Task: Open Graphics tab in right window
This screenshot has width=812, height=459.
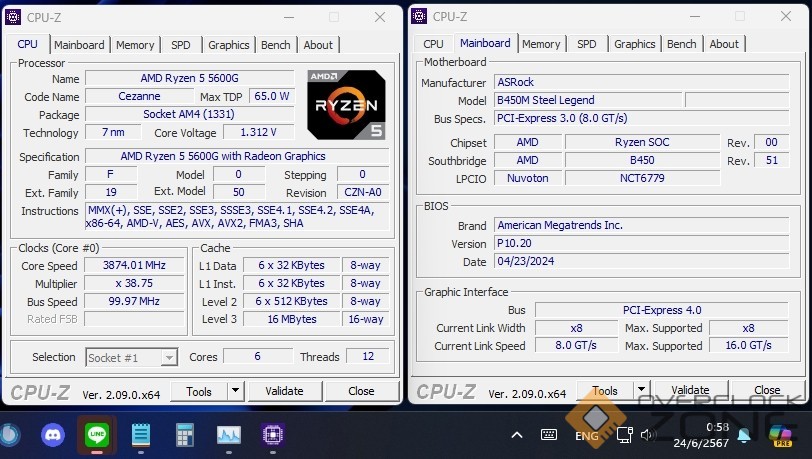Action: pyautogui.click(x=634, y=44)
